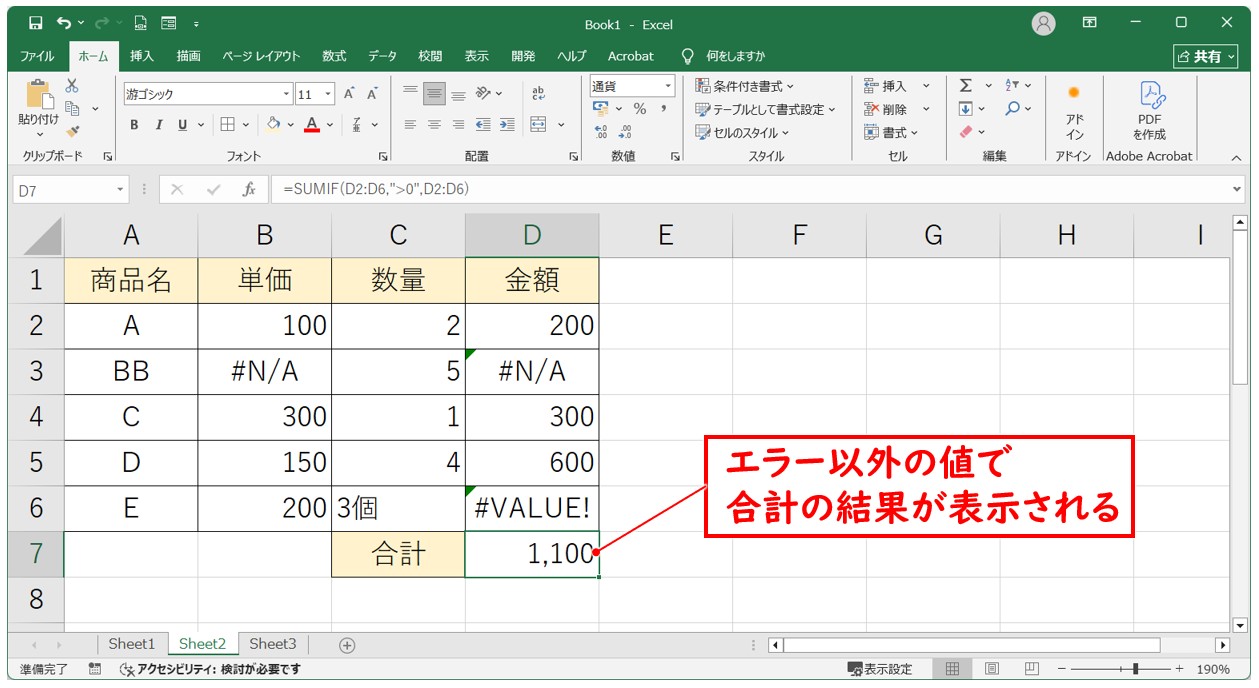Viewport: 1259px width, 688px height.
Task: Open 条件付き書式 conditional formatting button
Action: [x=745, y=86]
